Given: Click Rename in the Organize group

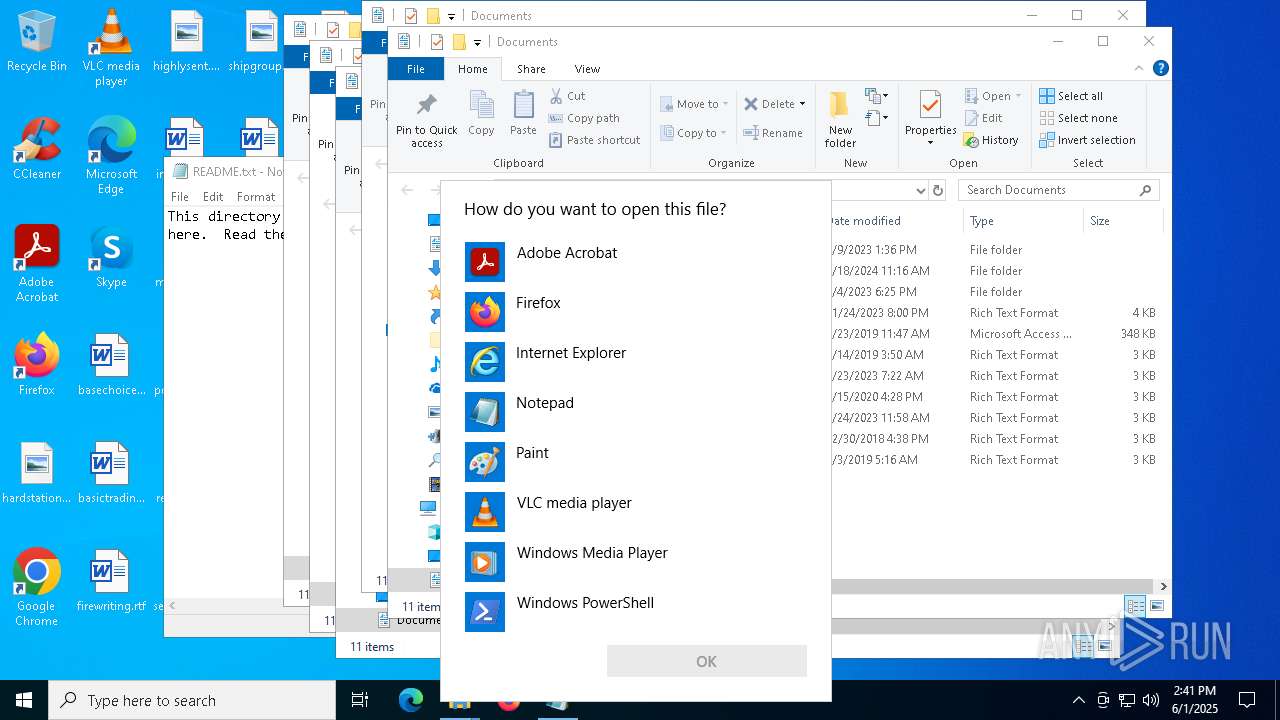Looking at the screenshot, I should [773, 133].
